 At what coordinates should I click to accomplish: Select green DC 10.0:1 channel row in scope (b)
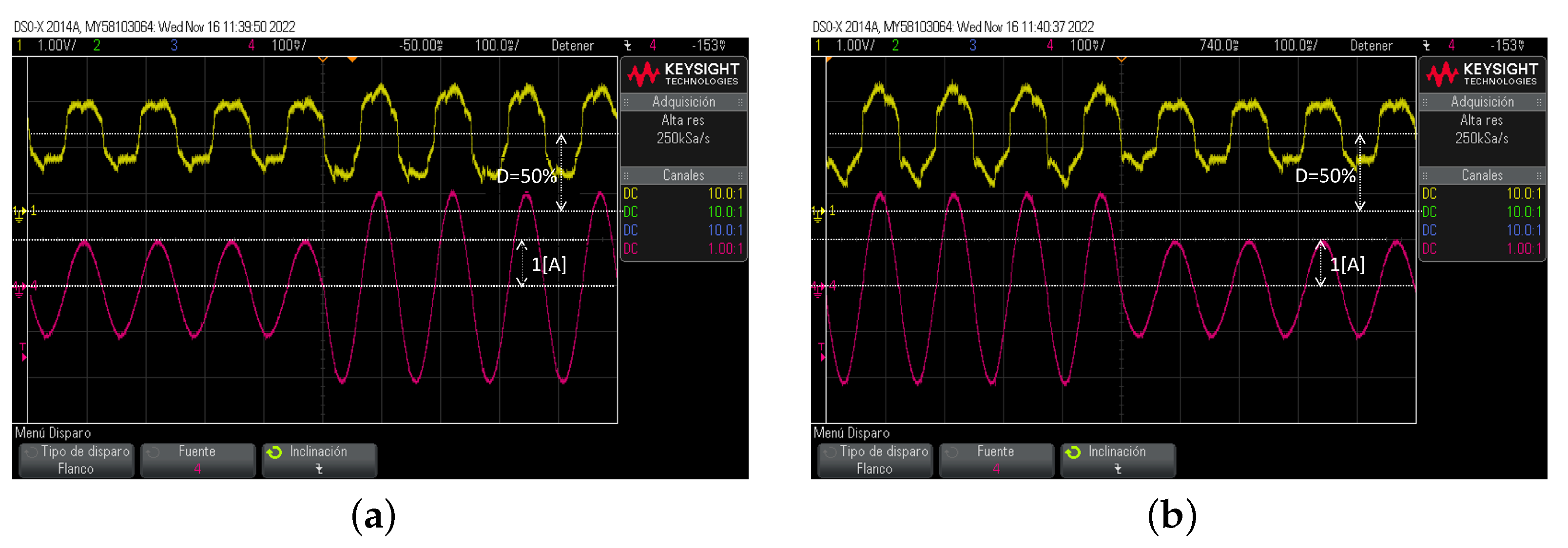[x=1482, y=212]
